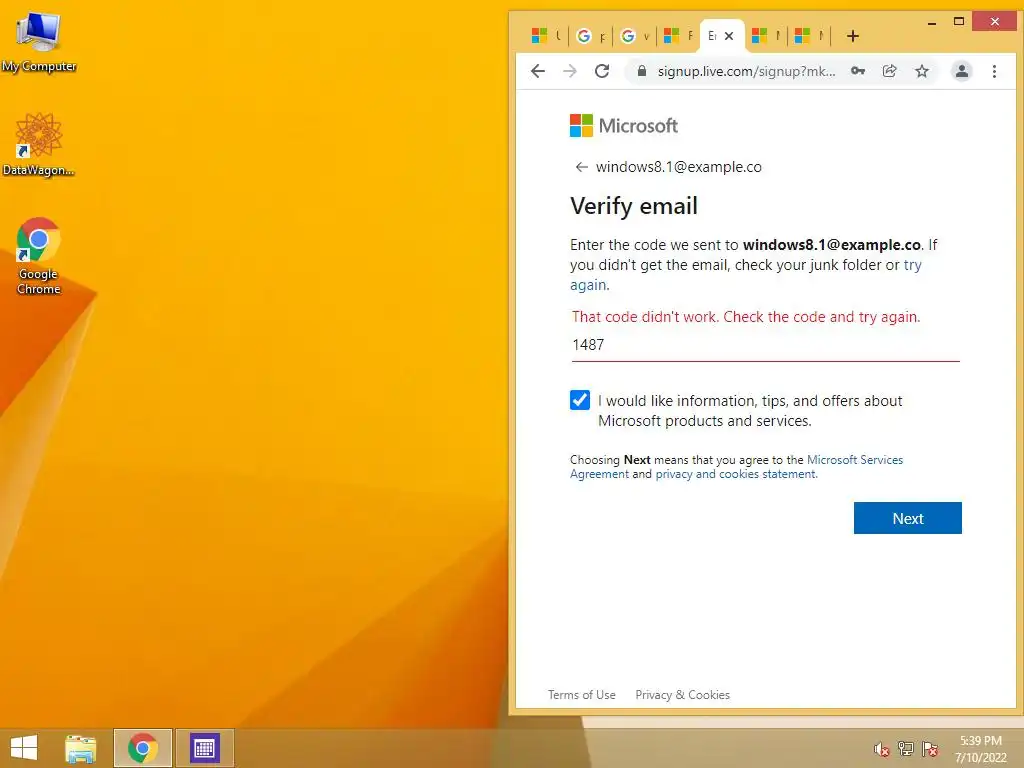Click the 'Verify email' heading
The height and width of the screenshot is (768, 1024).
click(x=634, y=206)
